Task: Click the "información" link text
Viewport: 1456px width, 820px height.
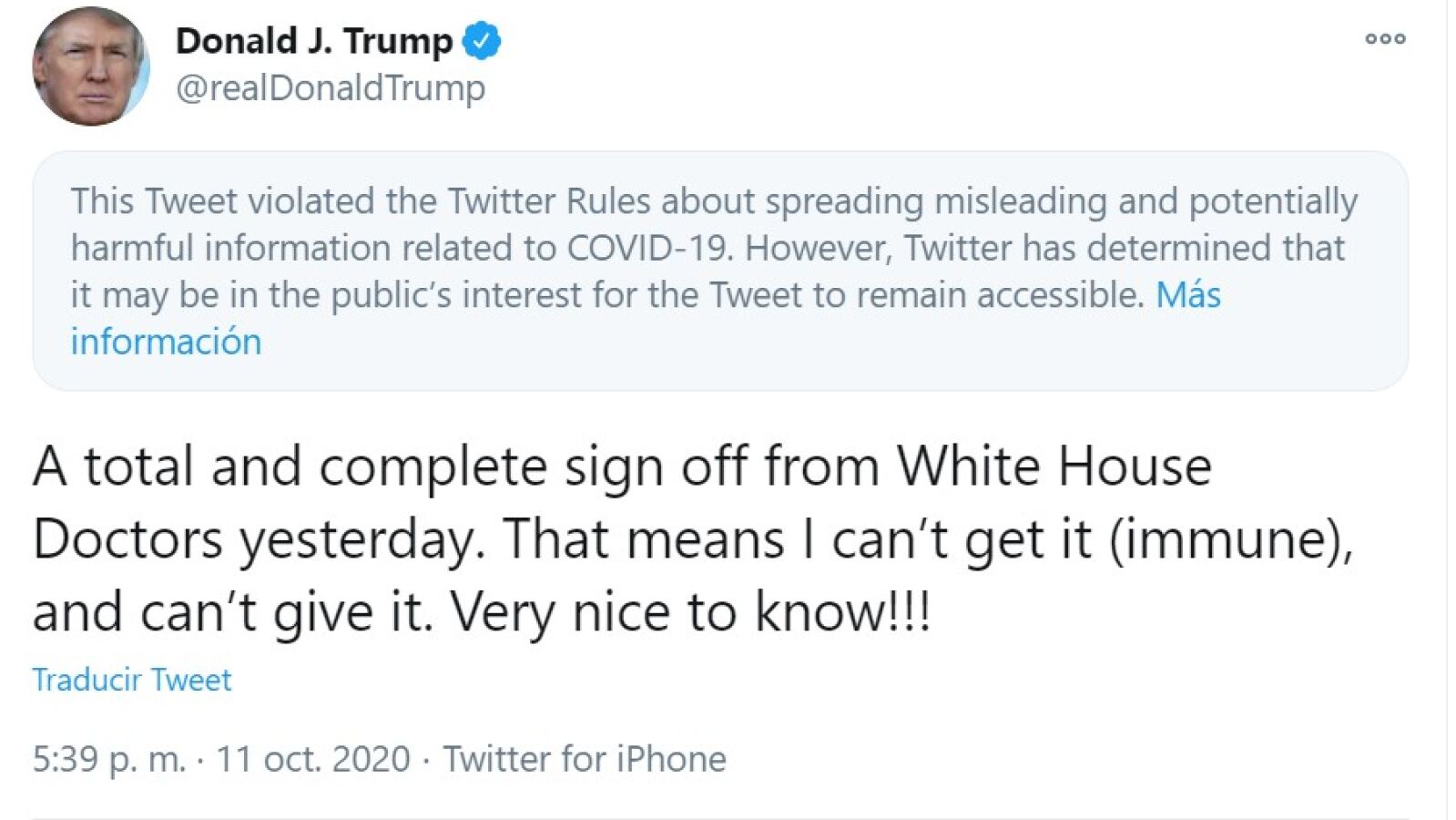Action: point(166,342)
